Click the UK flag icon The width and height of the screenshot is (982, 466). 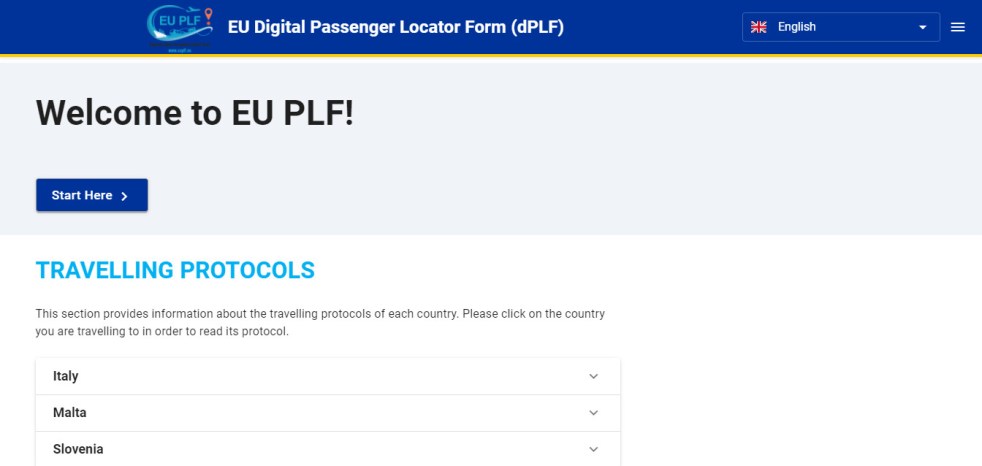[759, 27]
